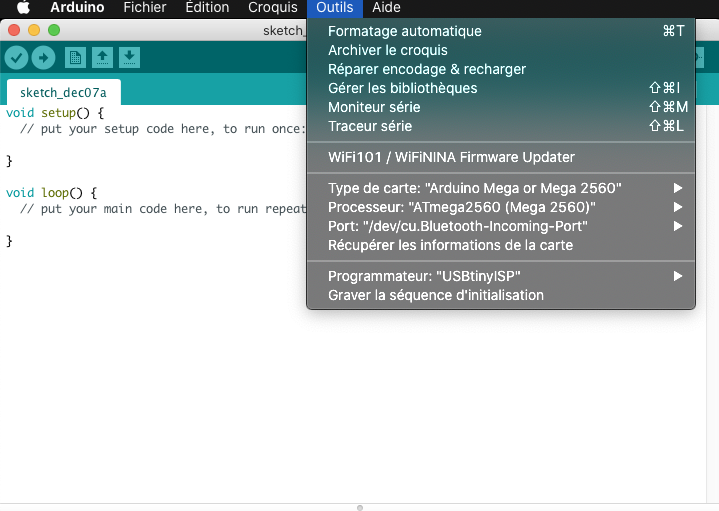Choose Formatage automatique
Image resolution: width=719 pixels, height=511 pixels.
click(x=501, y=31)
